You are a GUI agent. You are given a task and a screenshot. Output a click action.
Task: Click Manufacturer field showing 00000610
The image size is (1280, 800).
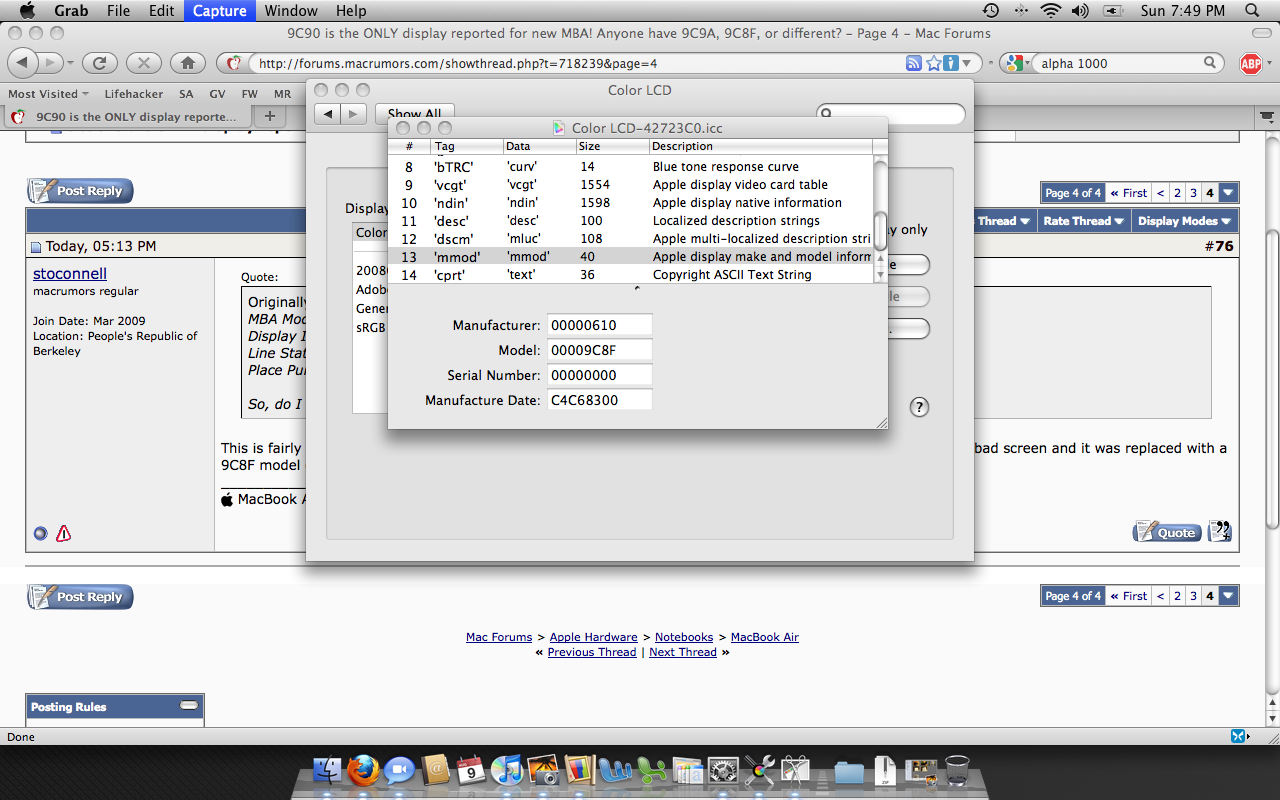pyautogui.click(x=600, y=325)
